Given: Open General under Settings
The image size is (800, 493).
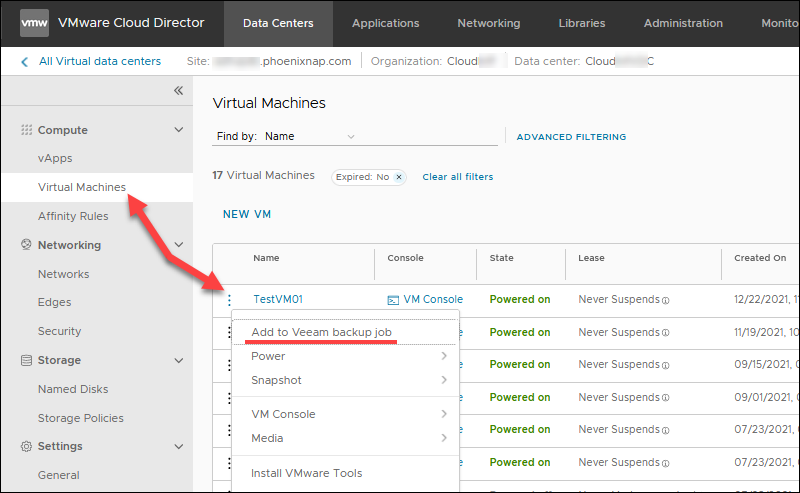Looking at the screenshot, I should click(x=59, y=475).
